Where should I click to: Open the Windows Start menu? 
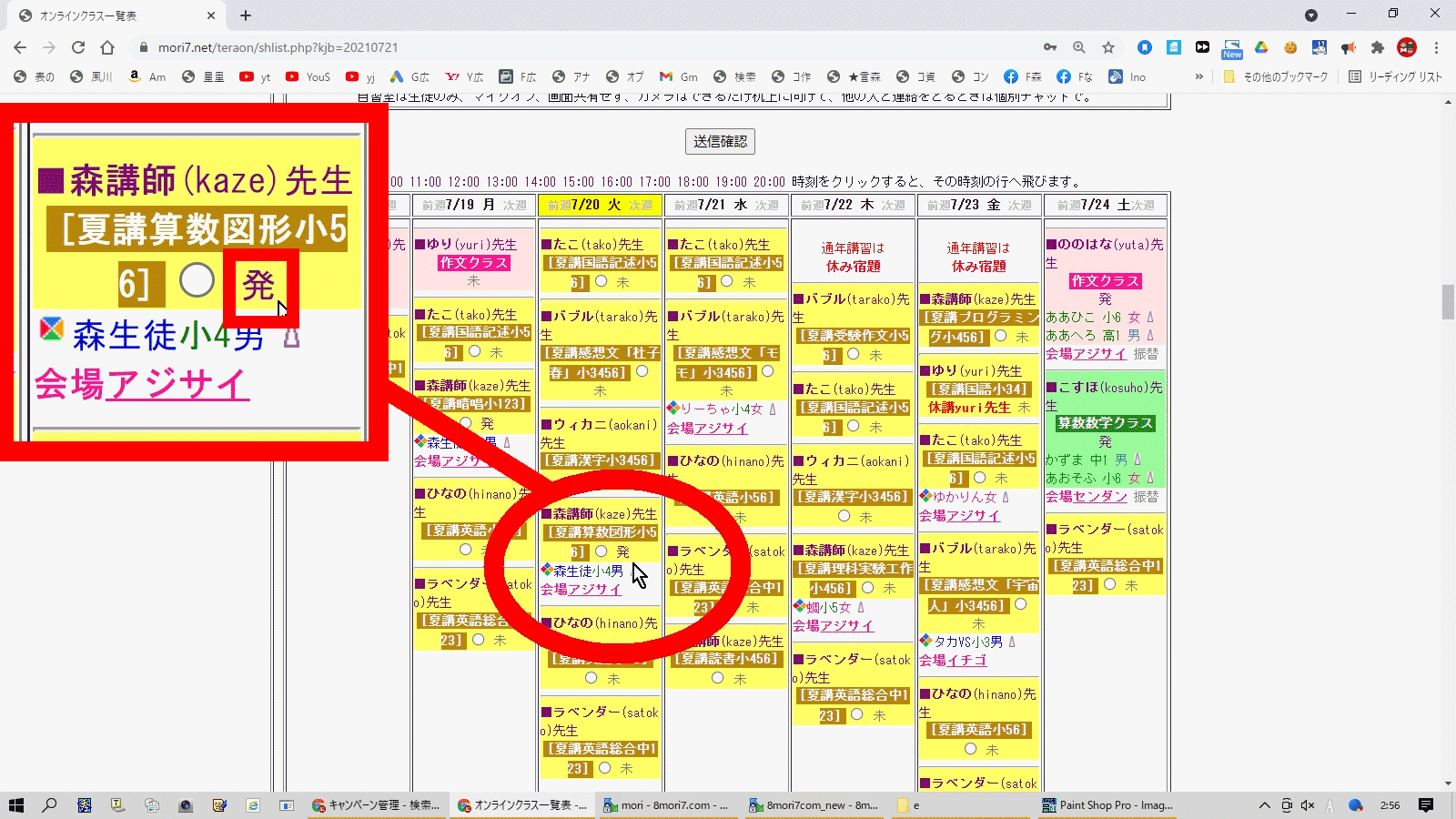(x=16, y=804)
